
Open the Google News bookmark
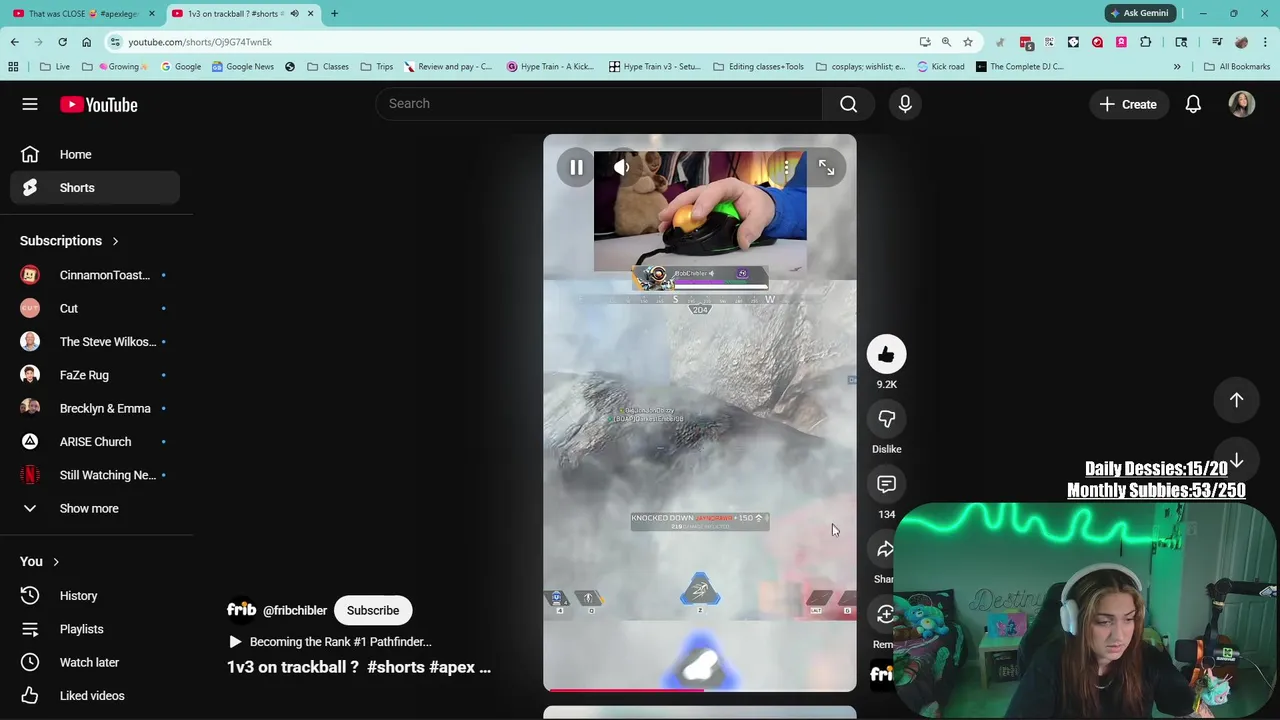click(x=242, y=67)
